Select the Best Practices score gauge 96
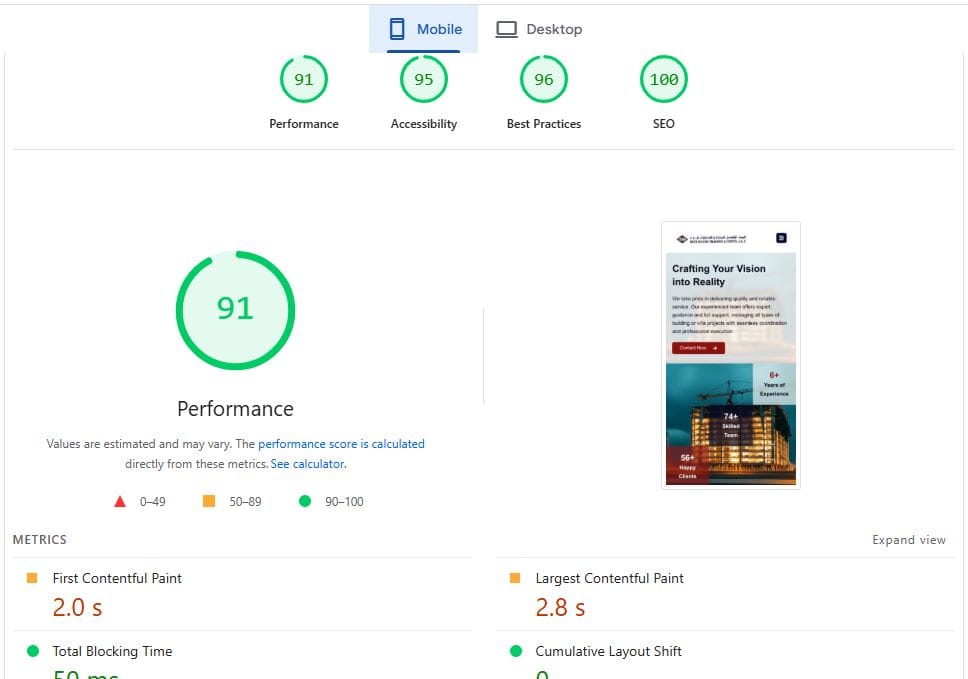Image resolution: width=968 pixels, height=679 pixels. coord(543,80)
